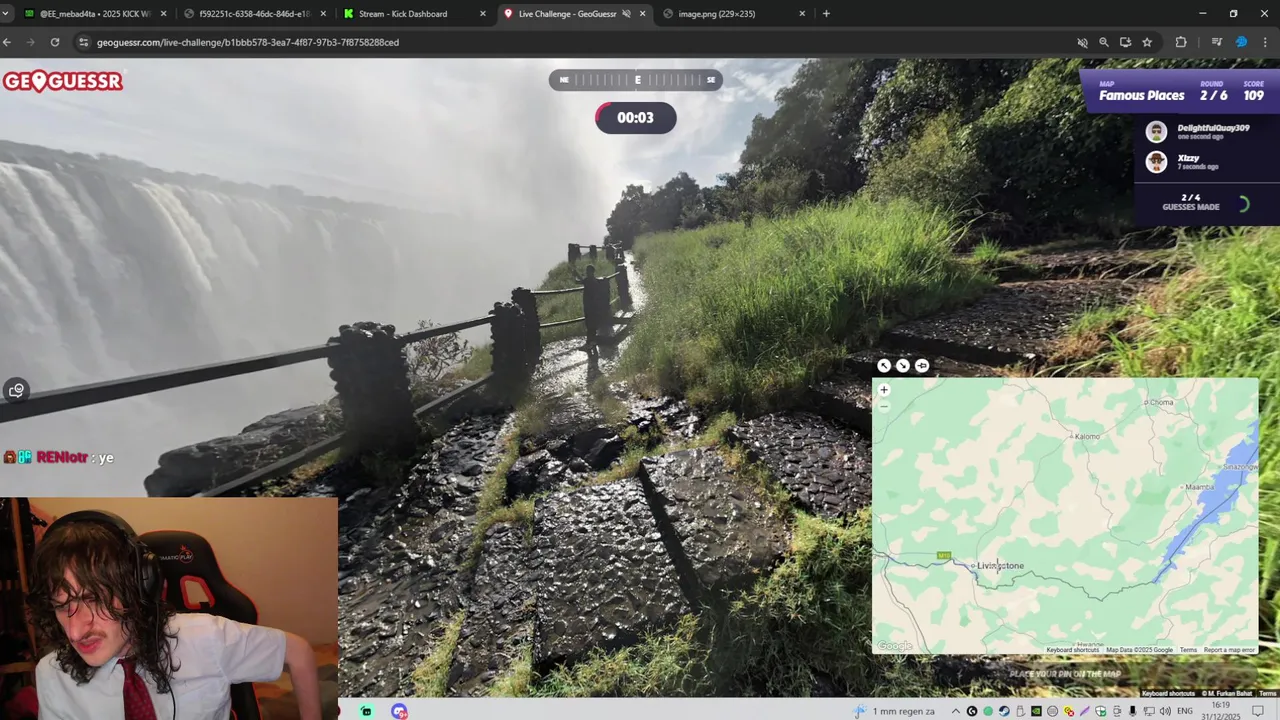Pin the guess map size

pos(922,366)
